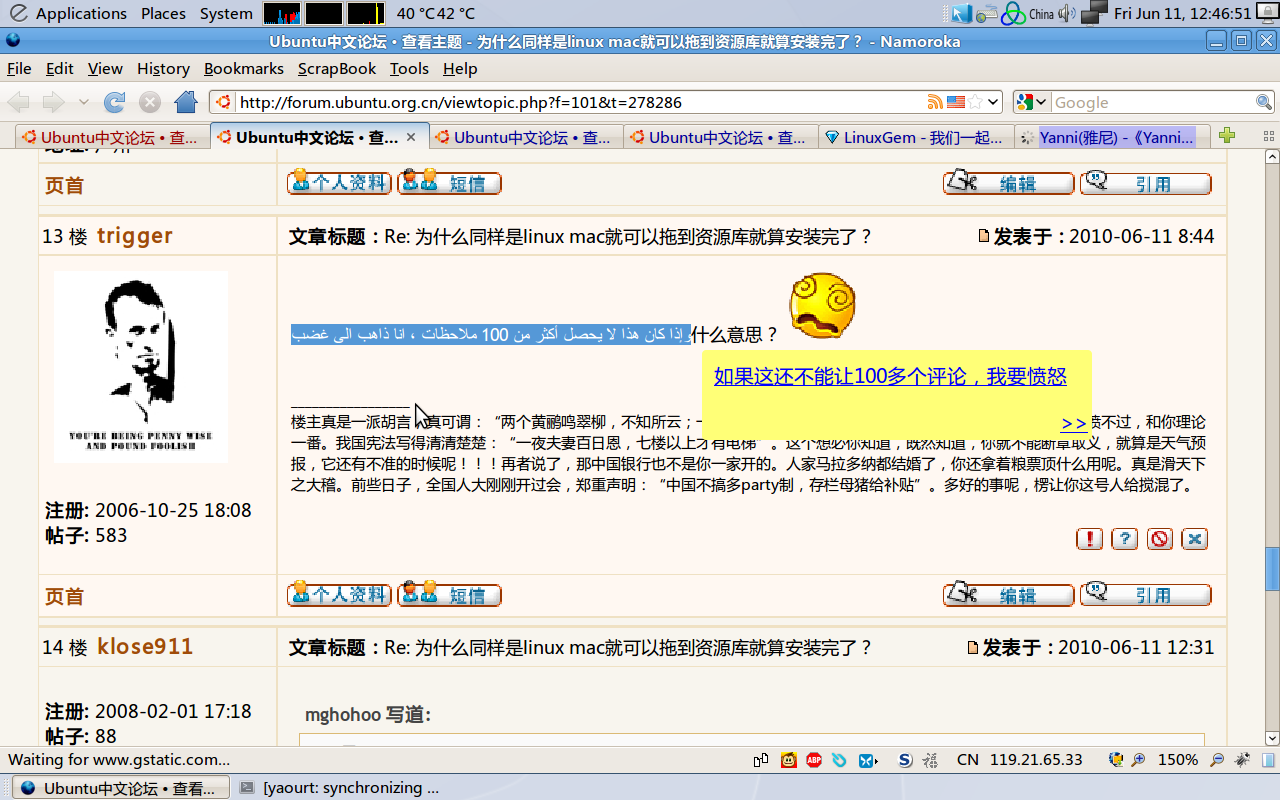This screenshot has height=800, width=1280.
Task: Go back with the Back arrow button
Action: 19,102
